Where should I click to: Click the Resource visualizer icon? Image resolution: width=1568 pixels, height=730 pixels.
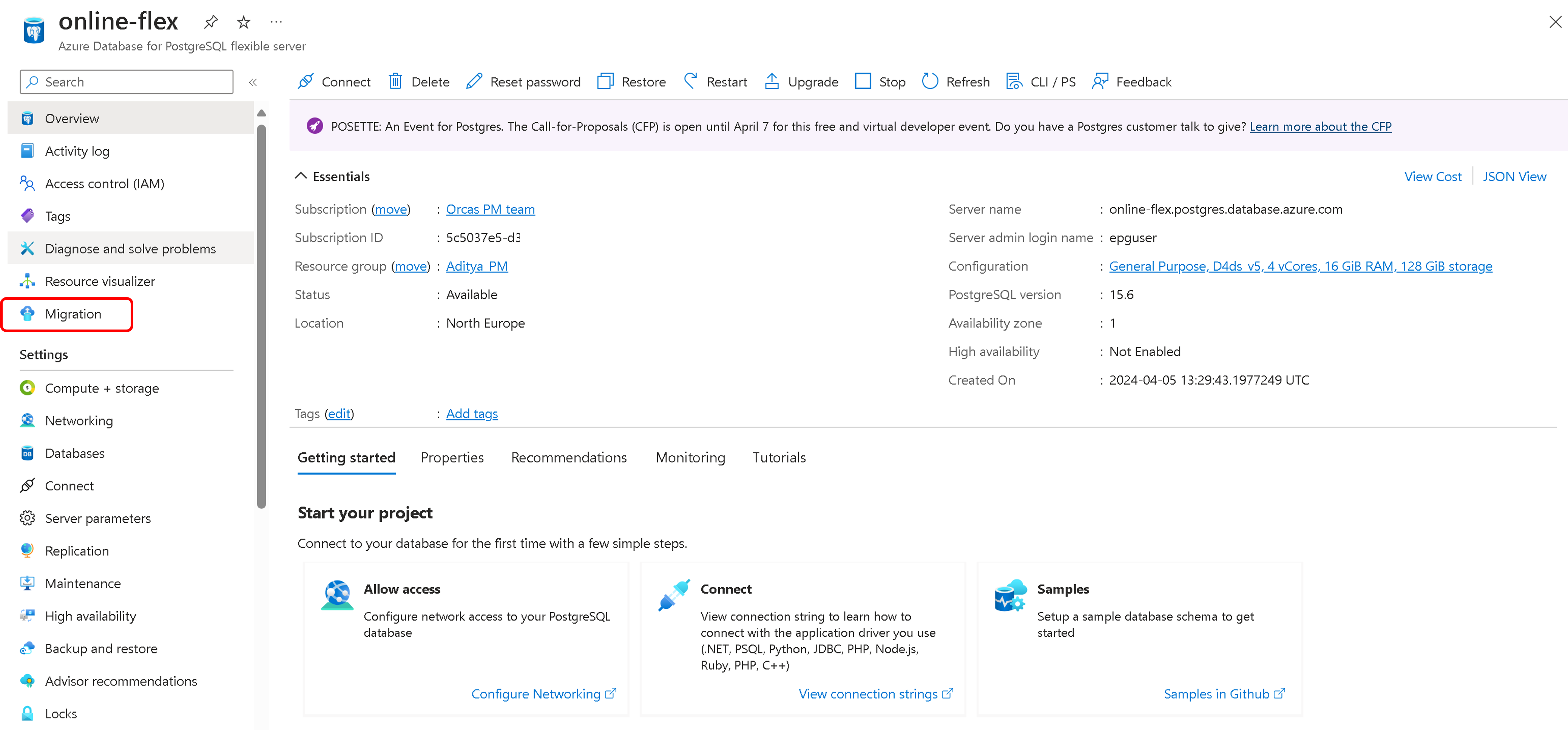[x=28, y=281]
